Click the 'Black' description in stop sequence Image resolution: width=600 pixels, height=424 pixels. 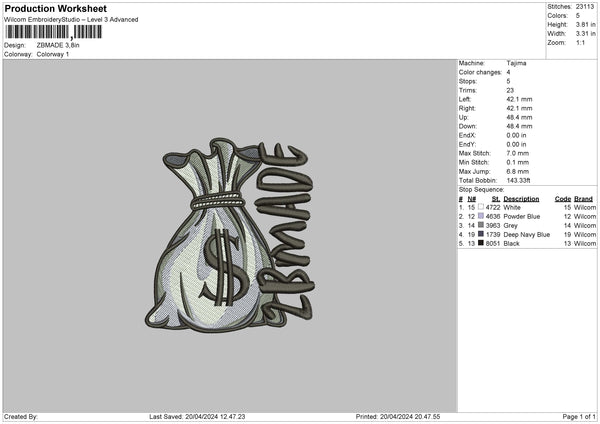512,243
